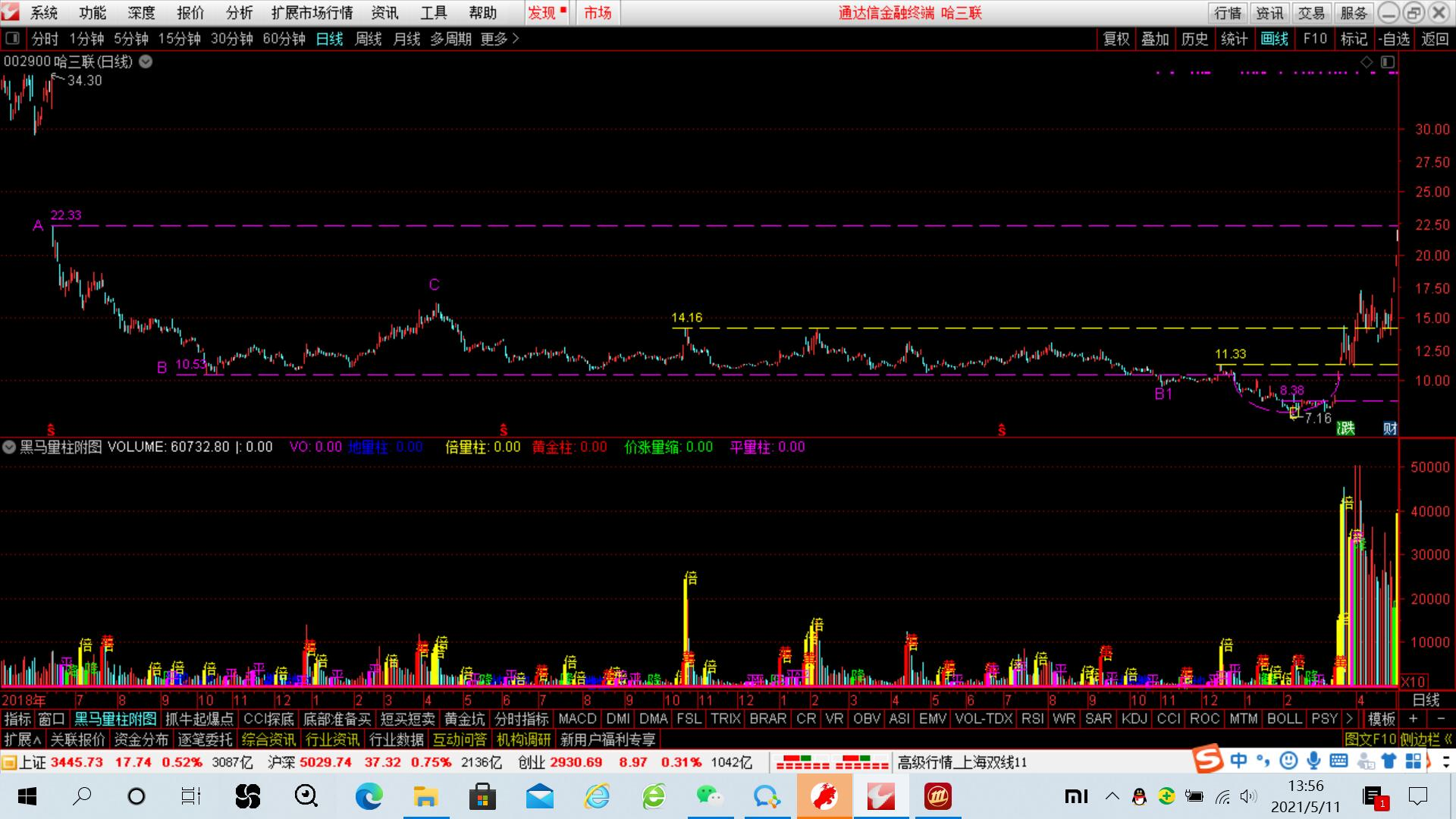Click the diamond icon above price chart
1456x819 pixels.
(1367, 62)
